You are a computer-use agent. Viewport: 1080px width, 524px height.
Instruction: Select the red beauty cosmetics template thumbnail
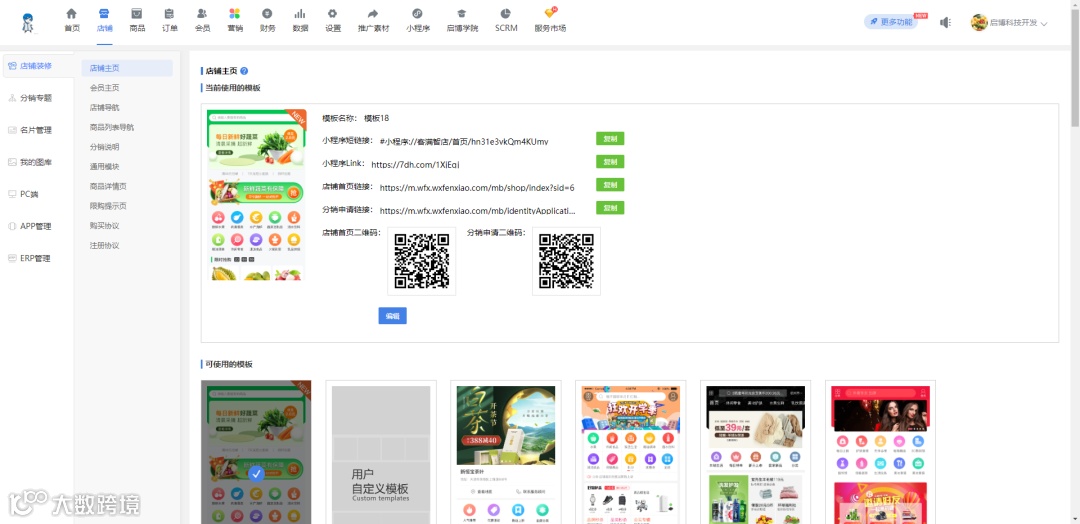[x=880, y=452]
